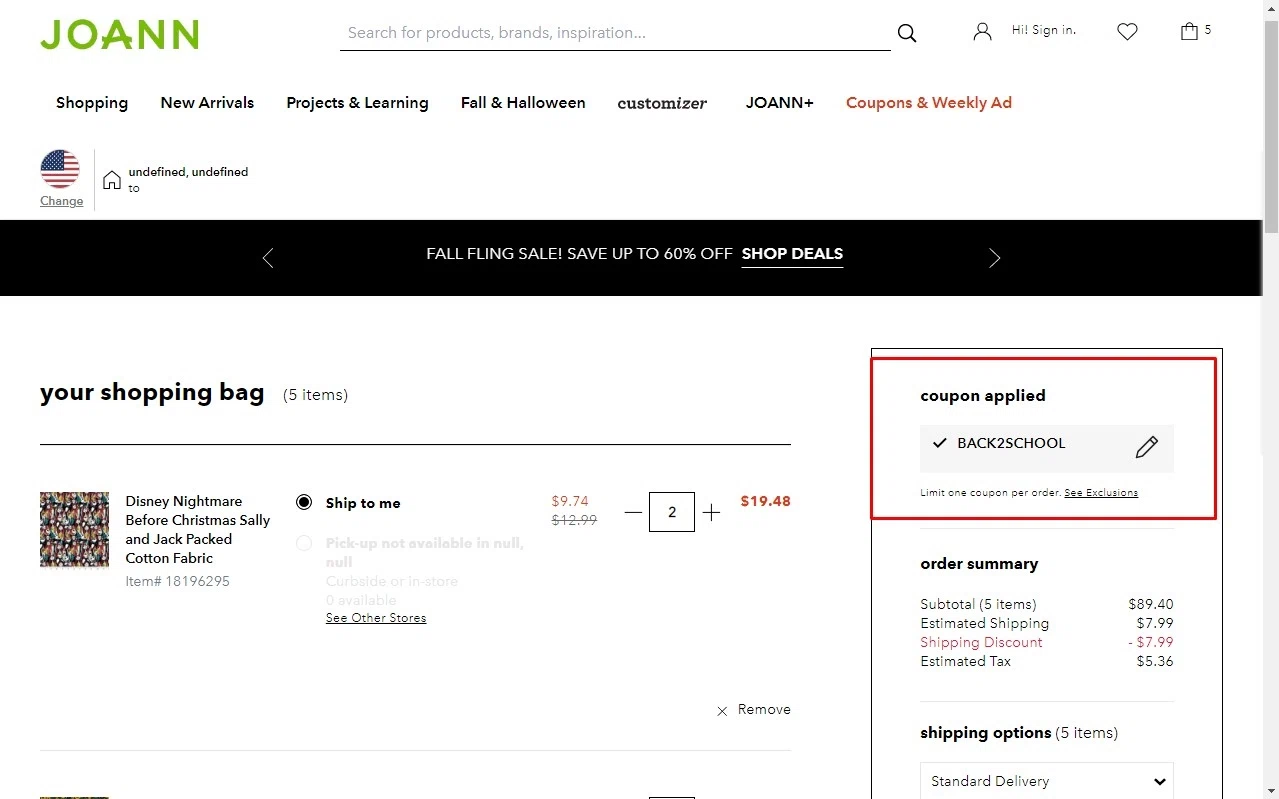This screenshot has width=1279, height=799.
Task: Click the search magnifier icon
Action: (907, 33)
